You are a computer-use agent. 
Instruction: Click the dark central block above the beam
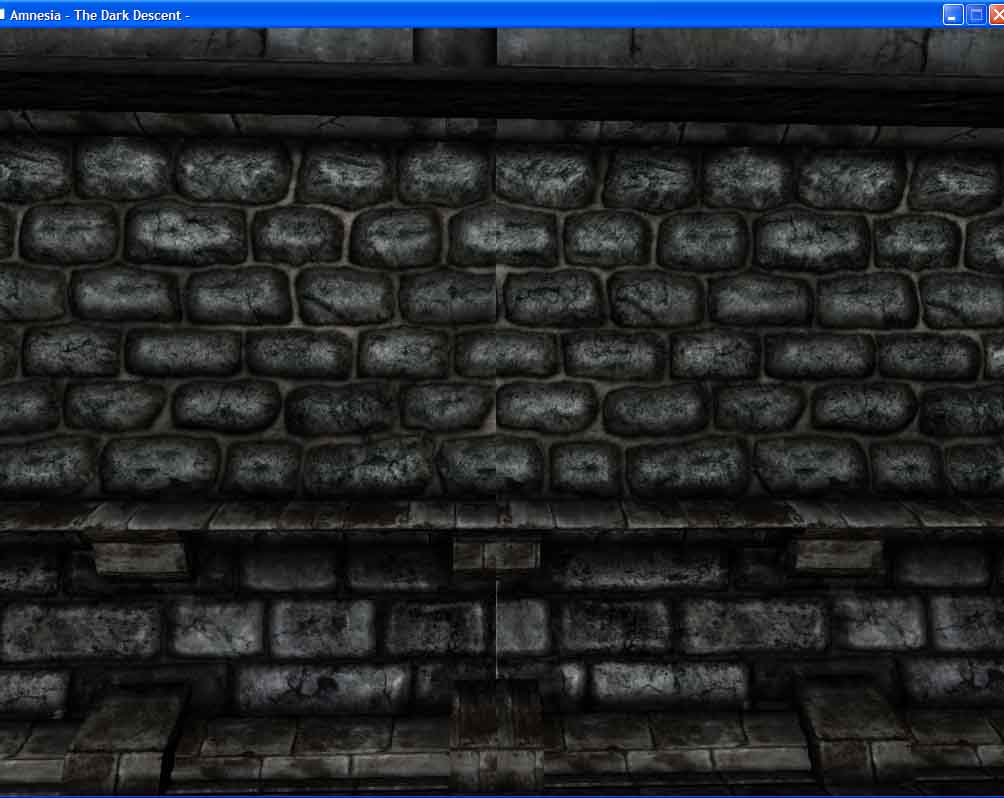(x=455, y=45)
